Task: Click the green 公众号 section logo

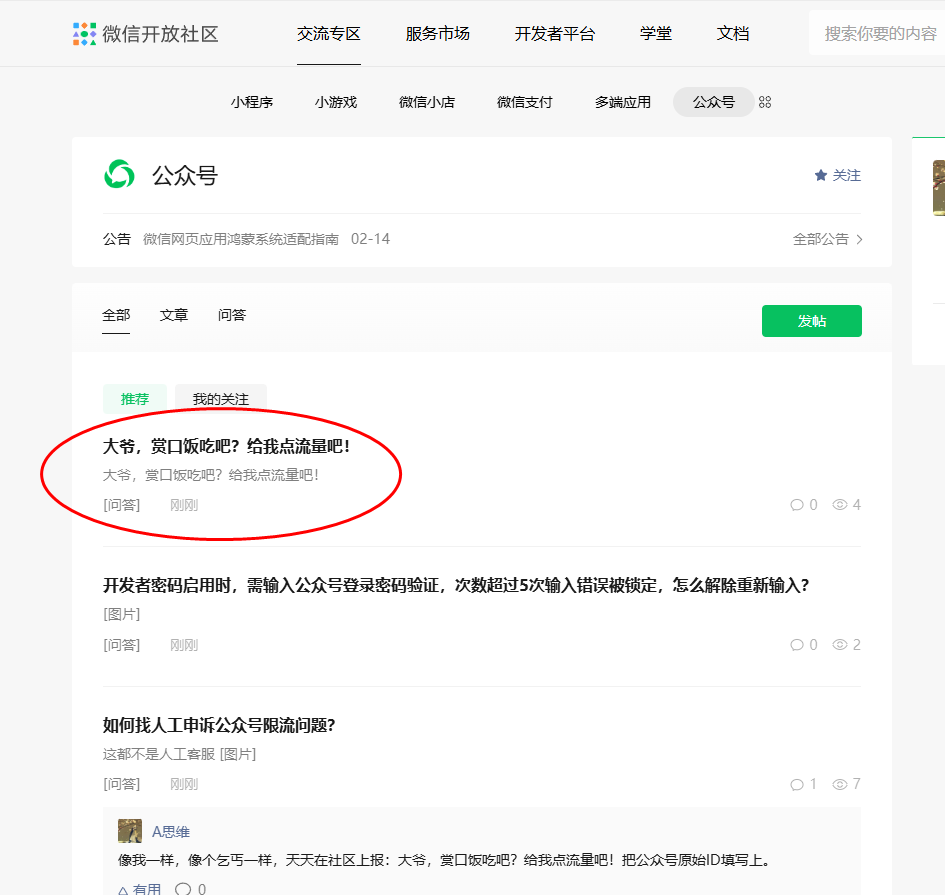Action: pos(119,174)
